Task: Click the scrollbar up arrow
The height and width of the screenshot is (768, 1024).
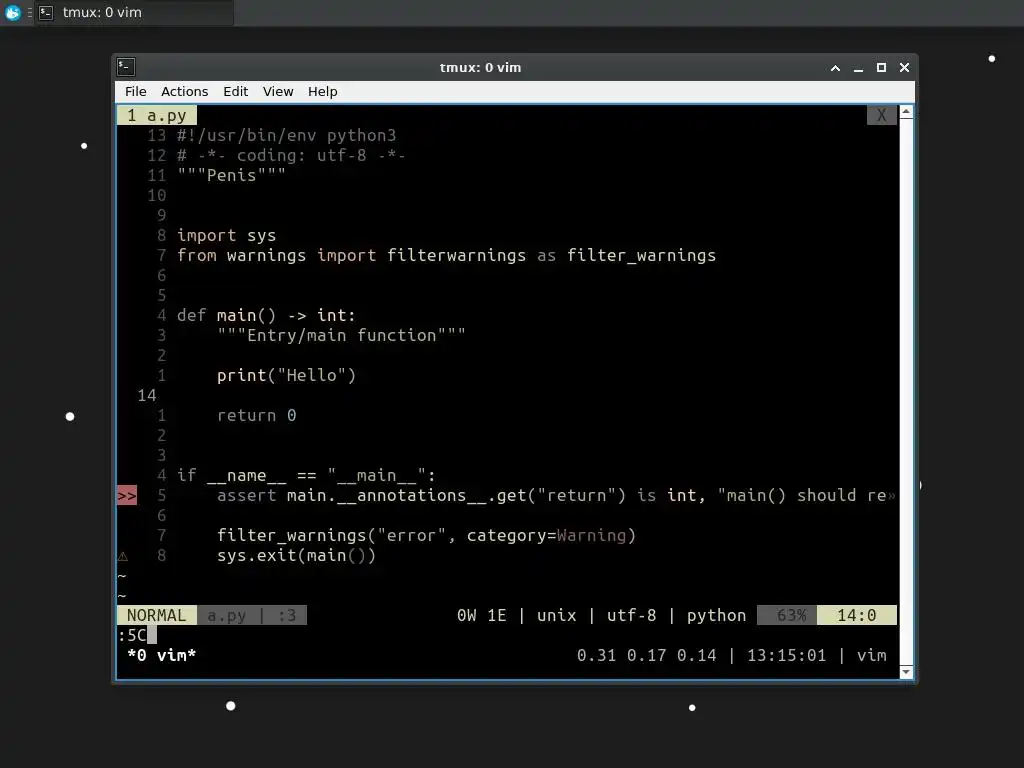Action: [x=906, y=112]
